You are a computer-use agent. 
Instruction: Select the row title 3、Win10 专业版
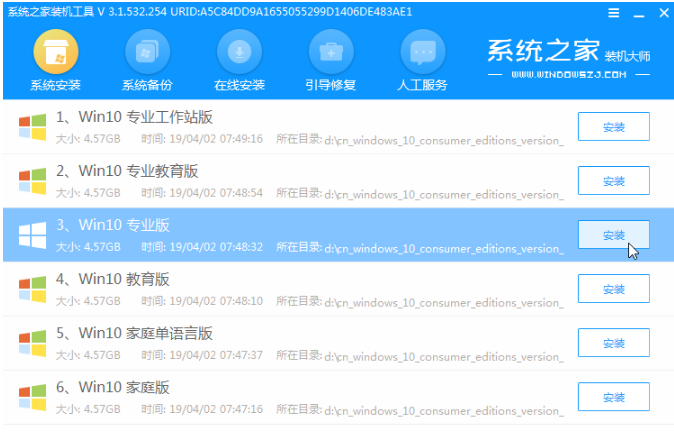click(113, 225)
